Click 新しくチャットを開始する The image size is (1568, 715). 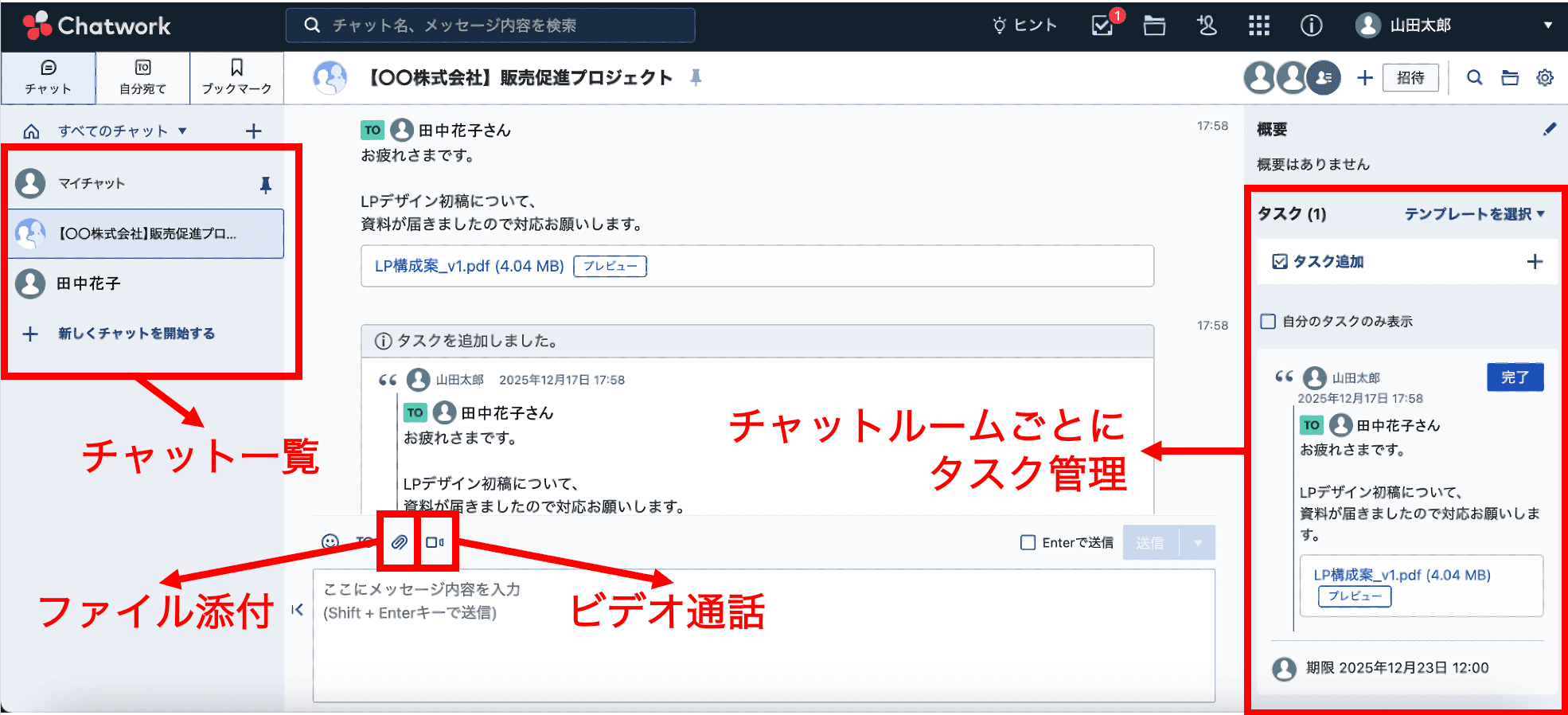click(x=136, y=334)
